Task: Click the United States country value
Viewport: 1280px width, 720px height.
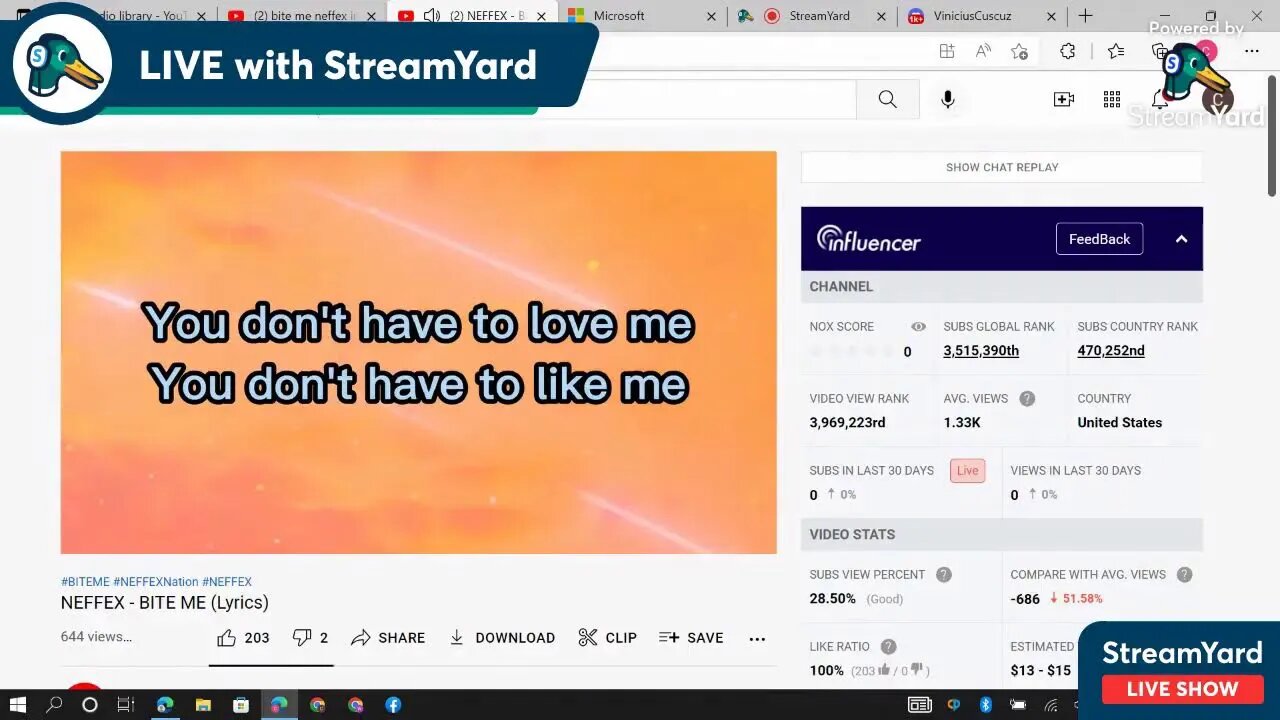Action: coord(1119,422)
